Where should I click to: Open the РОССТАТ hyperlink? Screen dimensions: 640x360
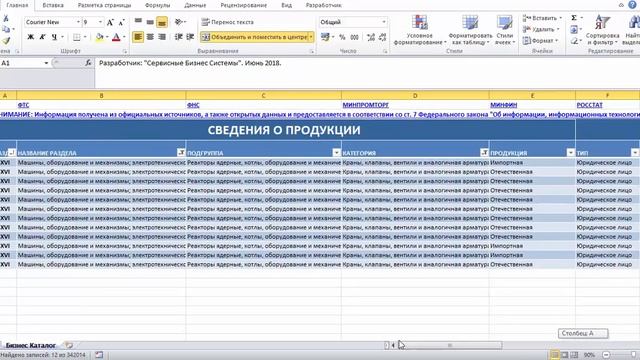pyautogui.click(x=589, y=105)
